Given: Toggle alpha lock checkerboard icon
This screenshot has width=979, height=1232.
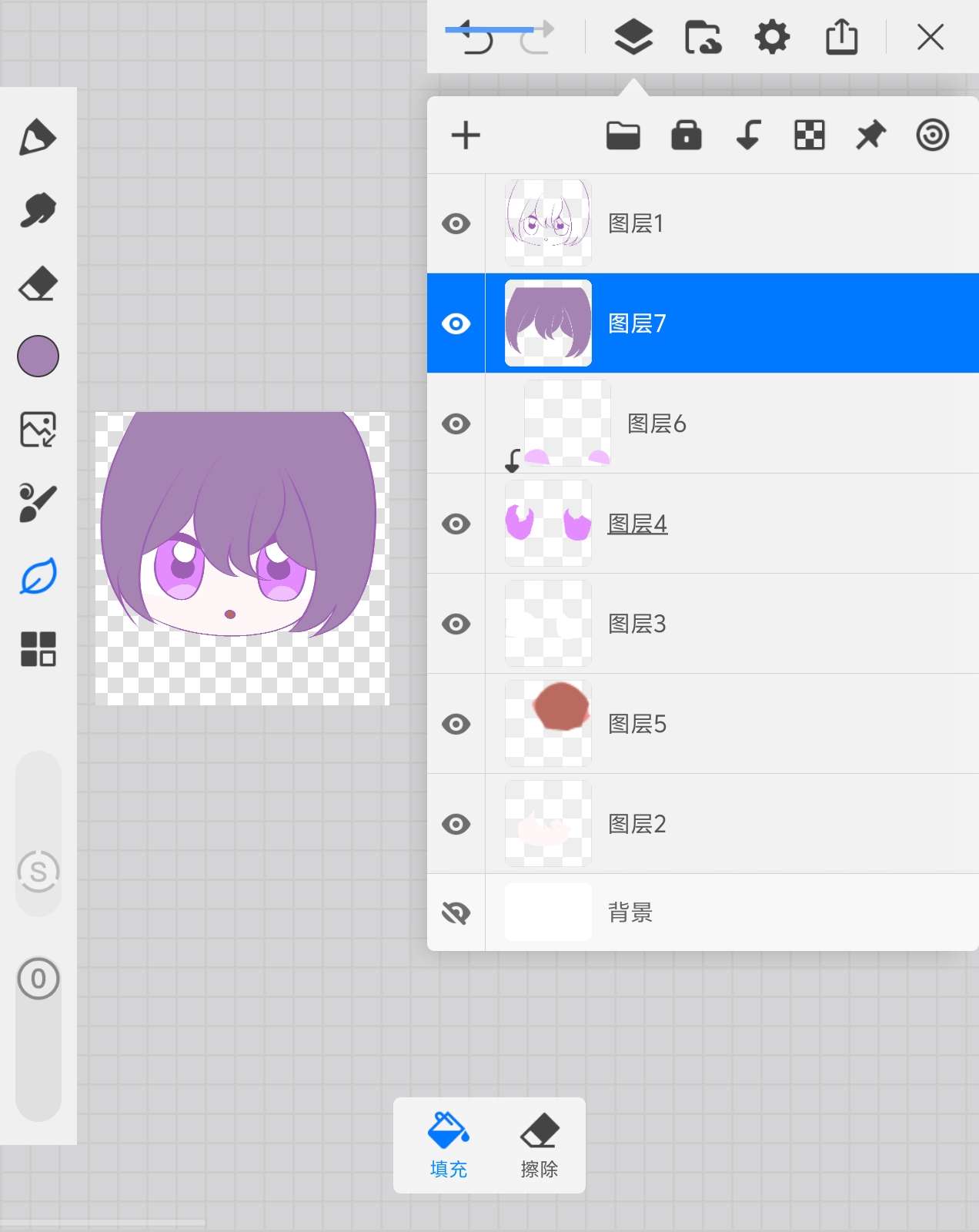Looking at the screenshot, I should [809, 136].
